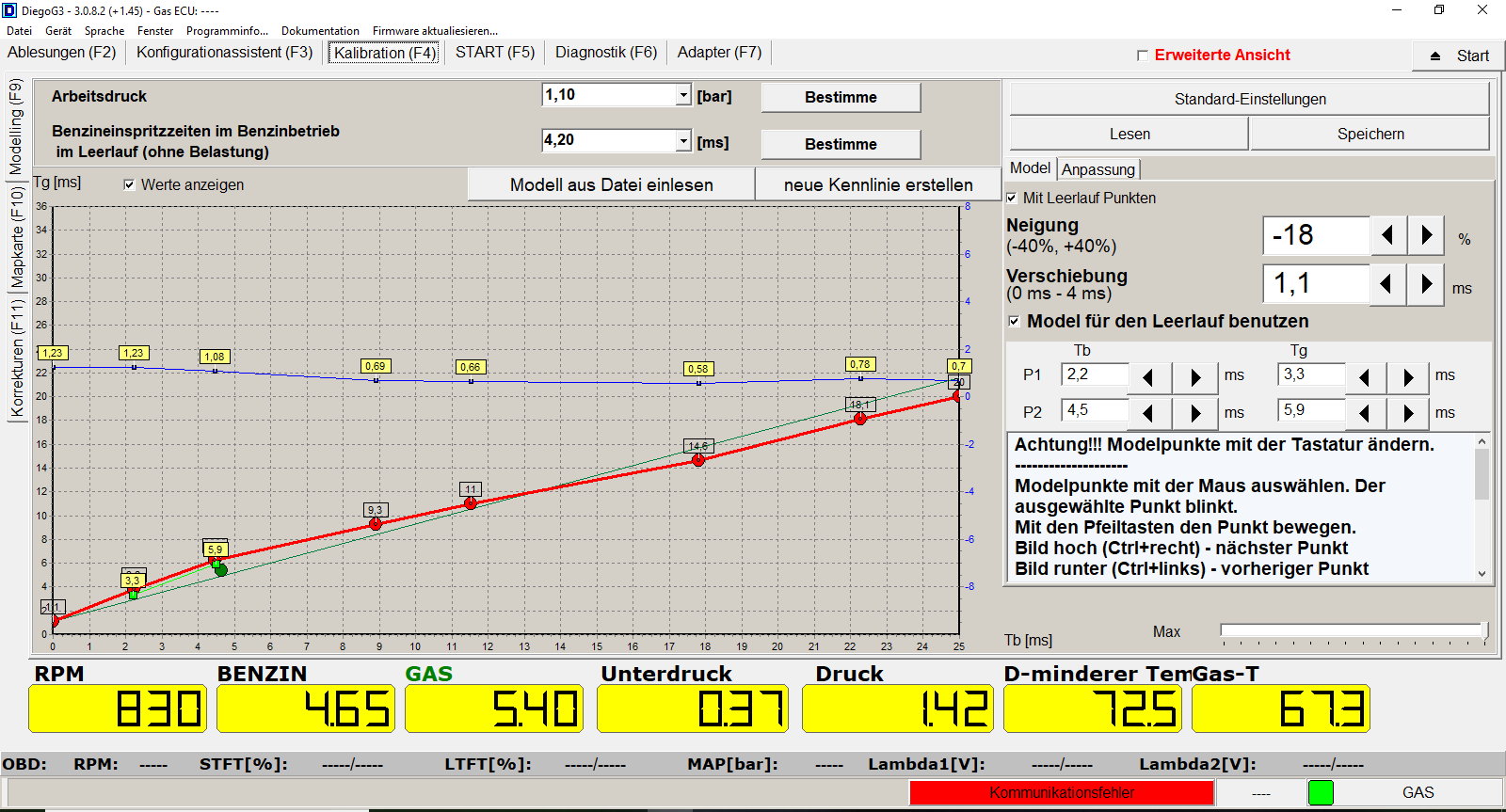This screenshot has height=812, width=1506.
Task: Decrease Verschiebung with left arrow
Action: point(1386,284)
